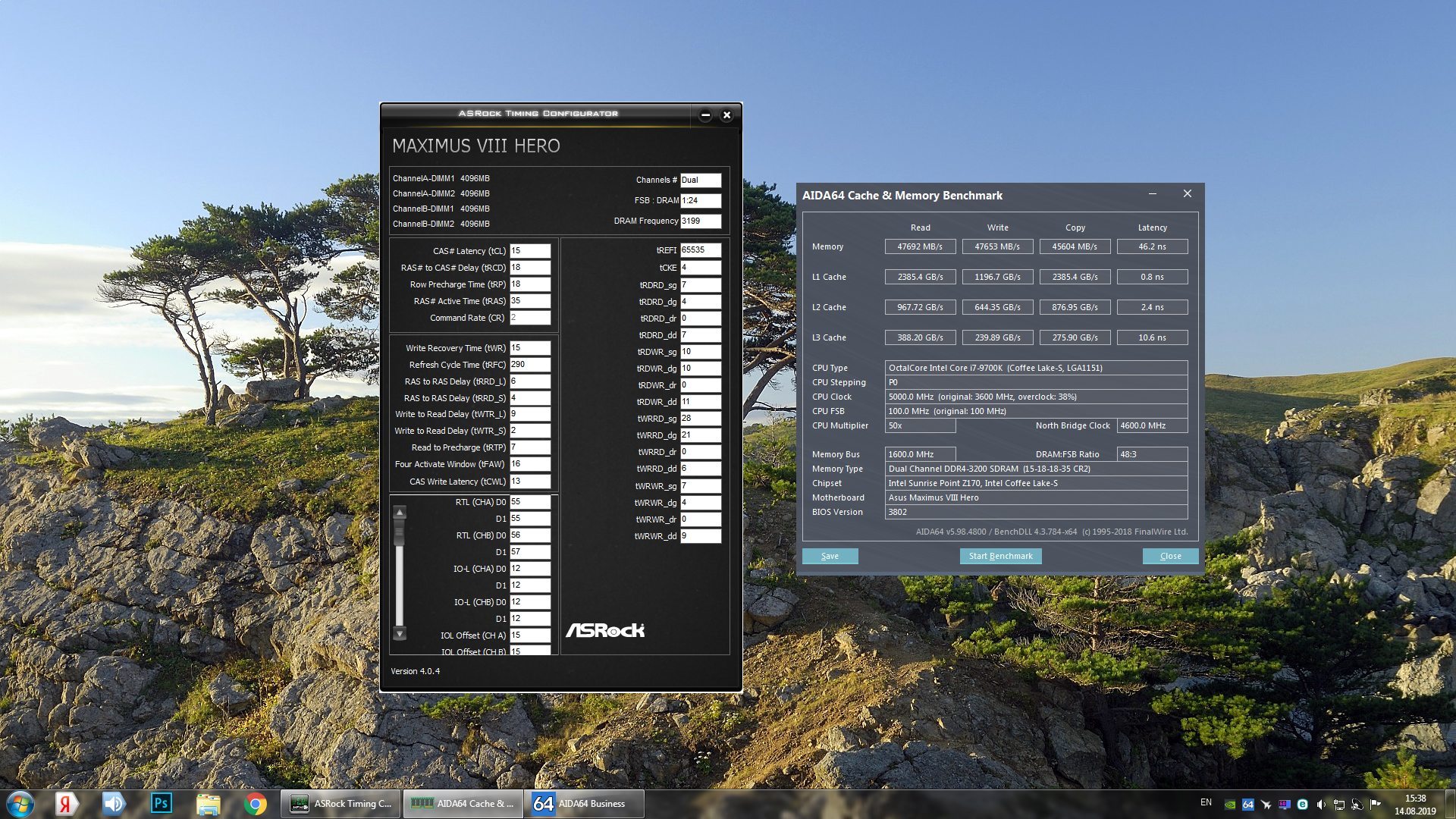Click the CAS# Latency (tCL) value field
Viewport: 1456px width, 819px height.
[x=529, y=251]
